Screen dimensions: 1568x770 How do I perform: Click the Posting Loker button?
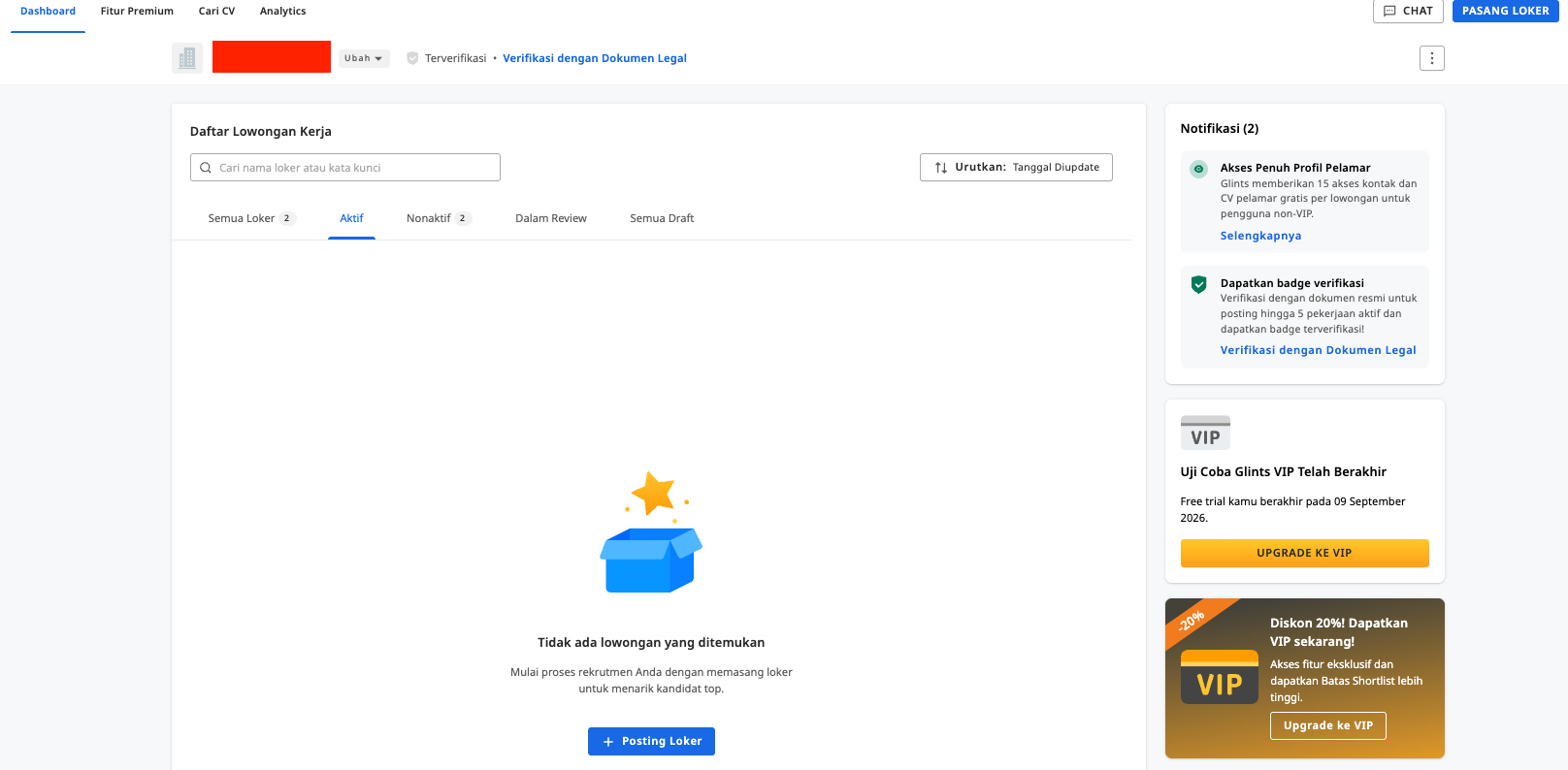[x=651, y=741]
